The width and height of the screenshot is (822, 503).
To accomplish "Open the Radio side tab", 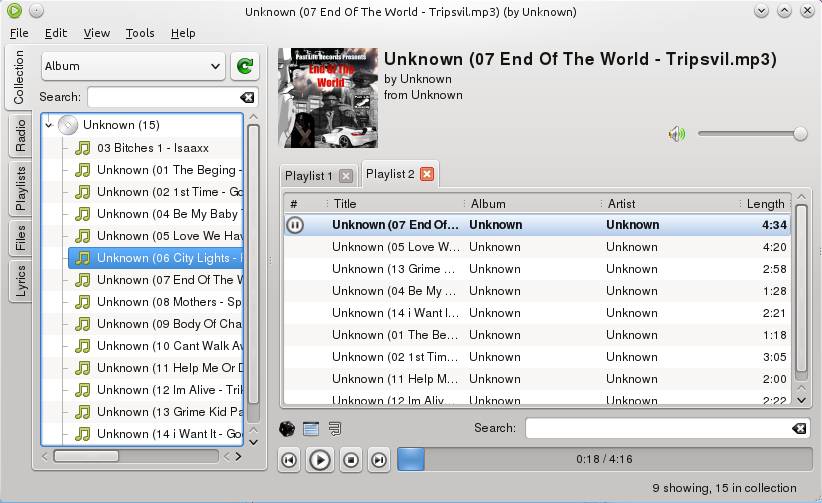I will (20, 135).
